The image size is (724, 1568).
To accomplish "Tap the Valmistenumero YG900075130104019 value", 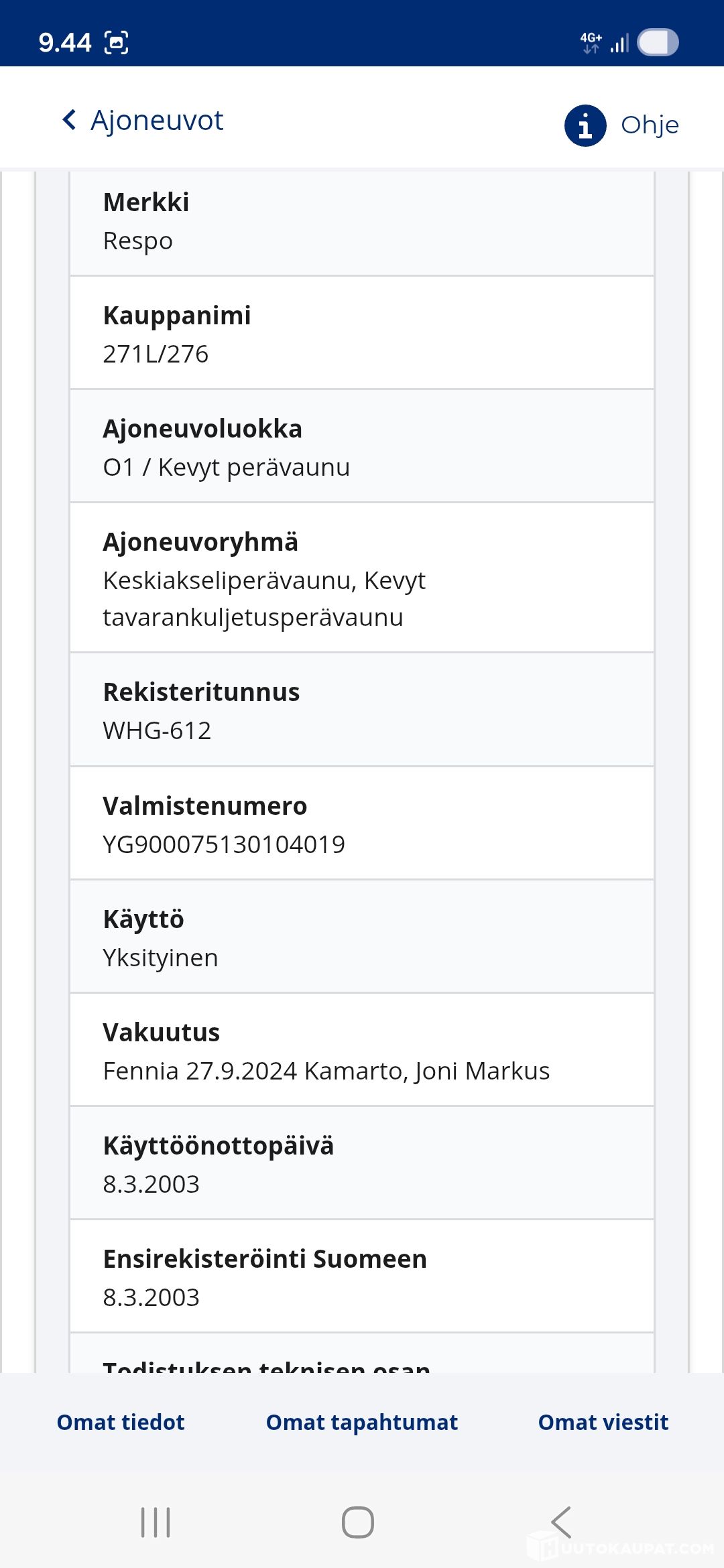I will pyautogui.click(x=224, y=844).
